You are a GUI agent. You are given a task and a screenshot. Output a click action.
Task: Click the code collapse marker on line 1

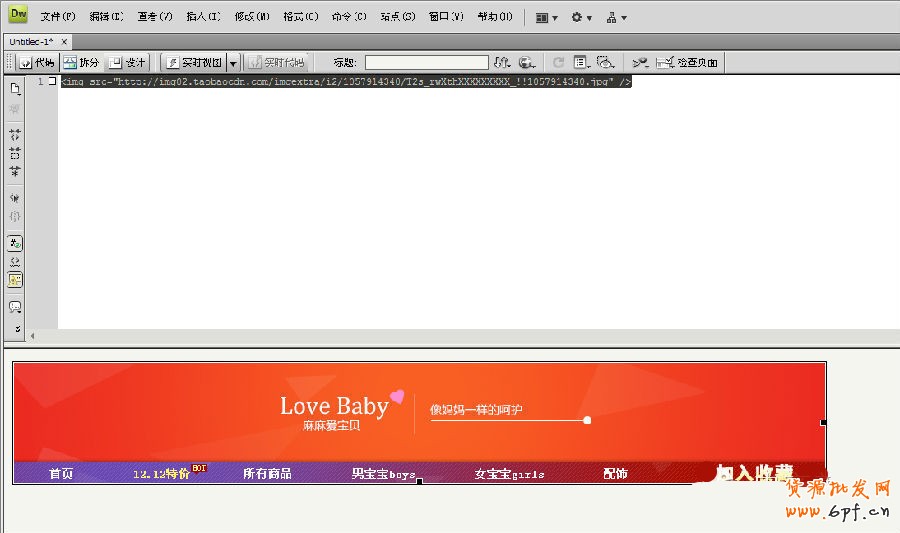tap(52, 81)
